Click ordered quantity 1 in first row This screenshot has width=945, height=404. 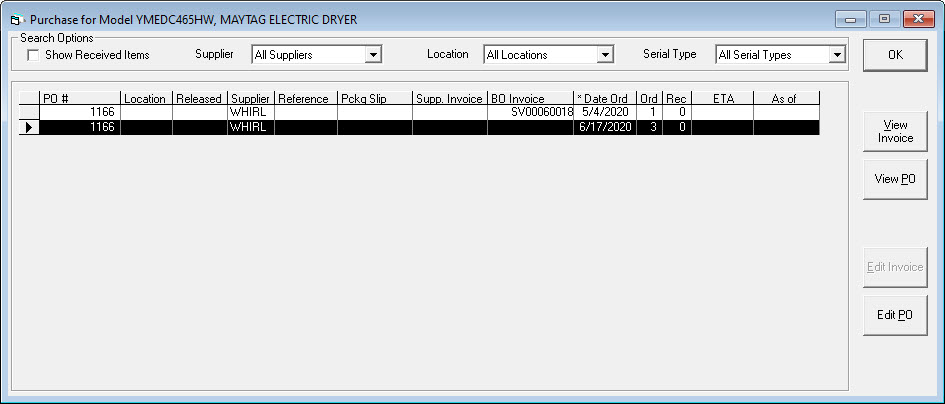pyautogui.click(x=649, y=113)
